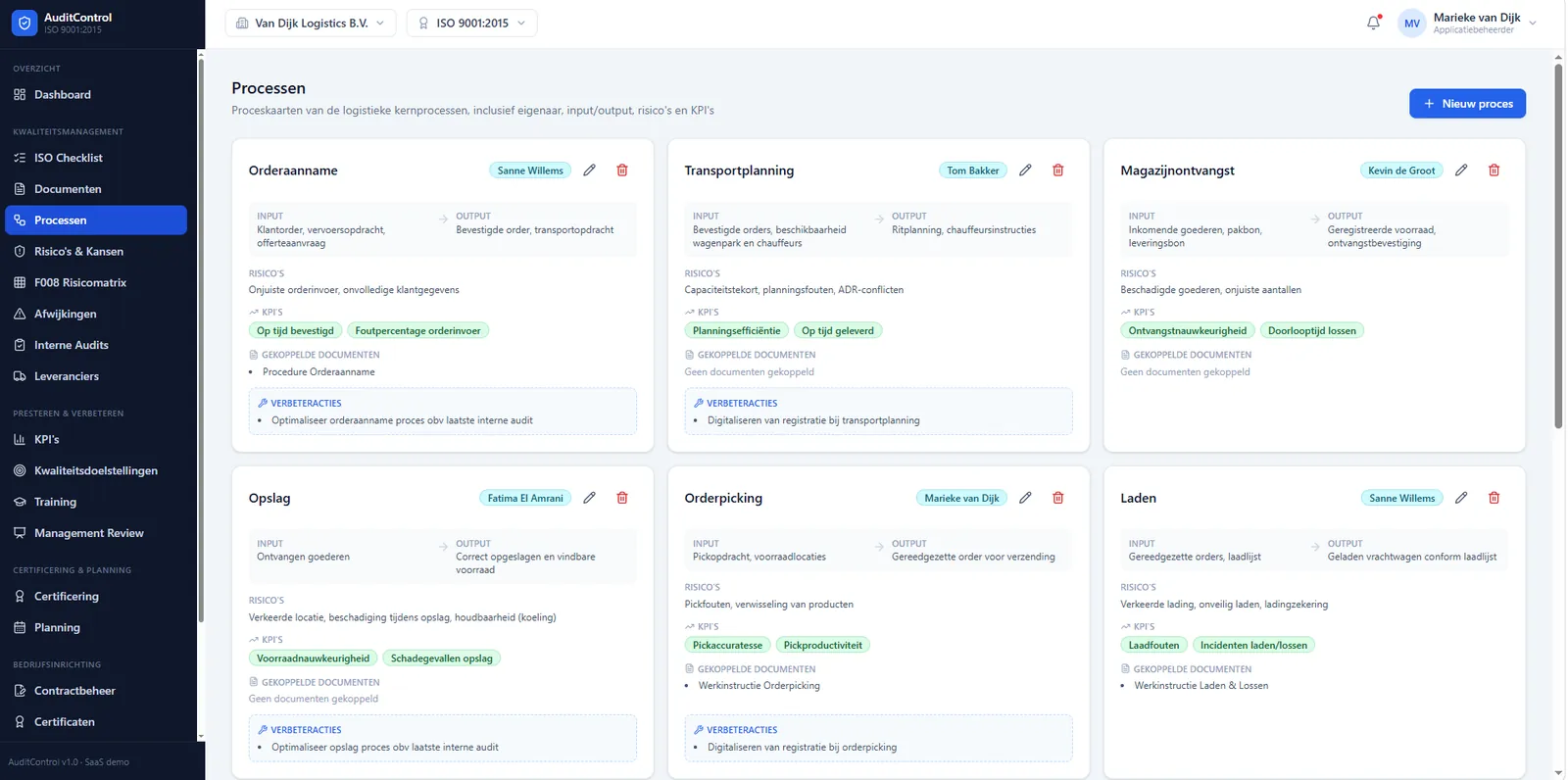Image resolution: width=1568 pixels, height=780 pixels.
Task: Click Sanne Willems owner badge on Orderaanname
Action: [530, 171]
